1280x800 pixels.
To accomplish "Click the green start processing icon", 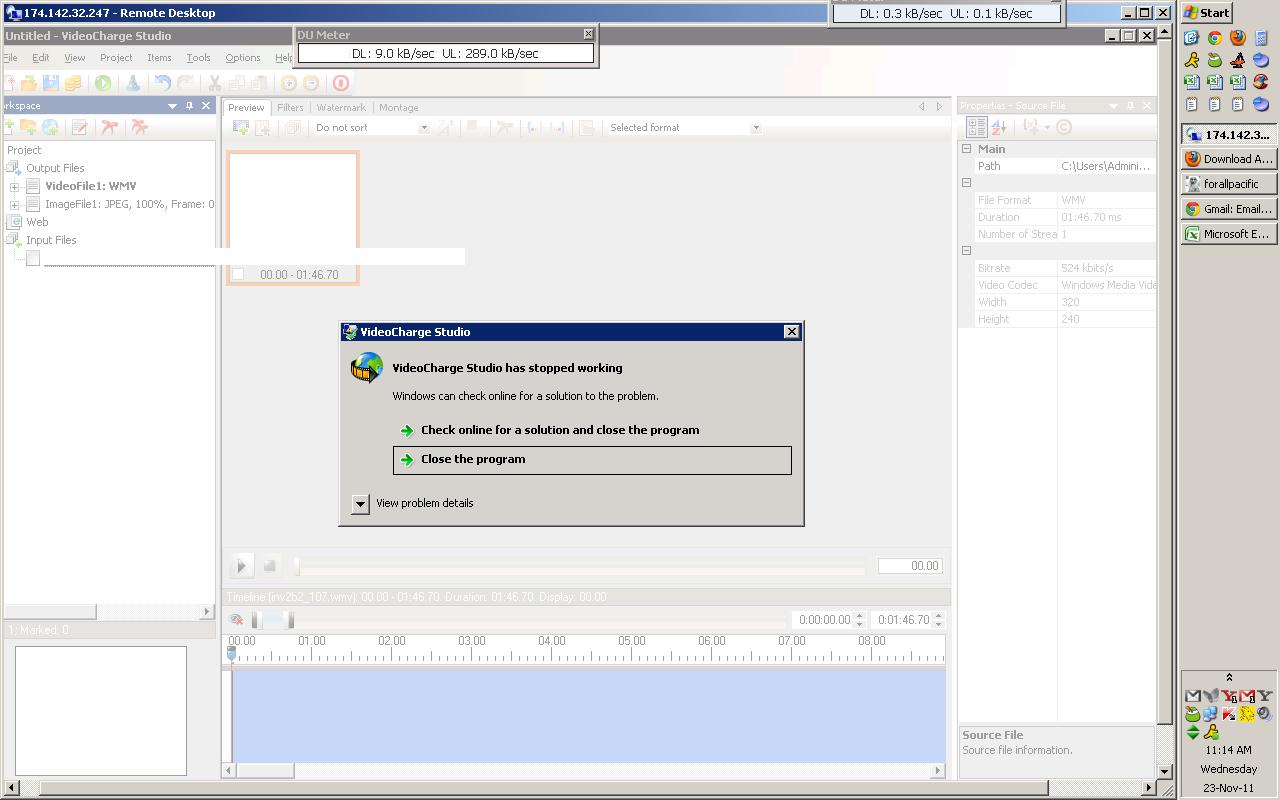I will [103, 83].
